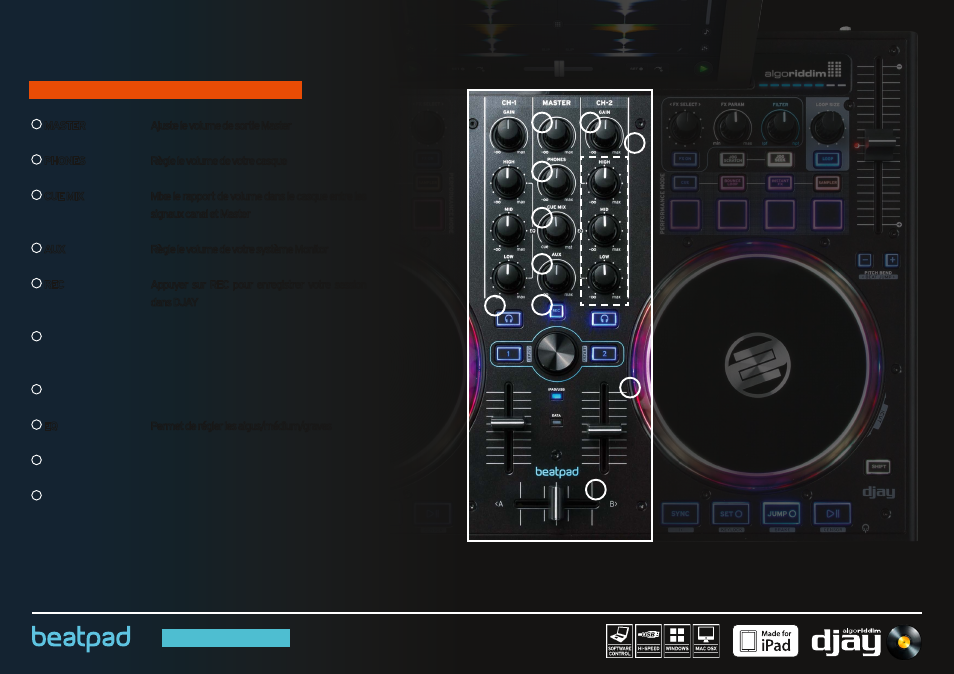Toggle the REC record button

click(556, 311)
